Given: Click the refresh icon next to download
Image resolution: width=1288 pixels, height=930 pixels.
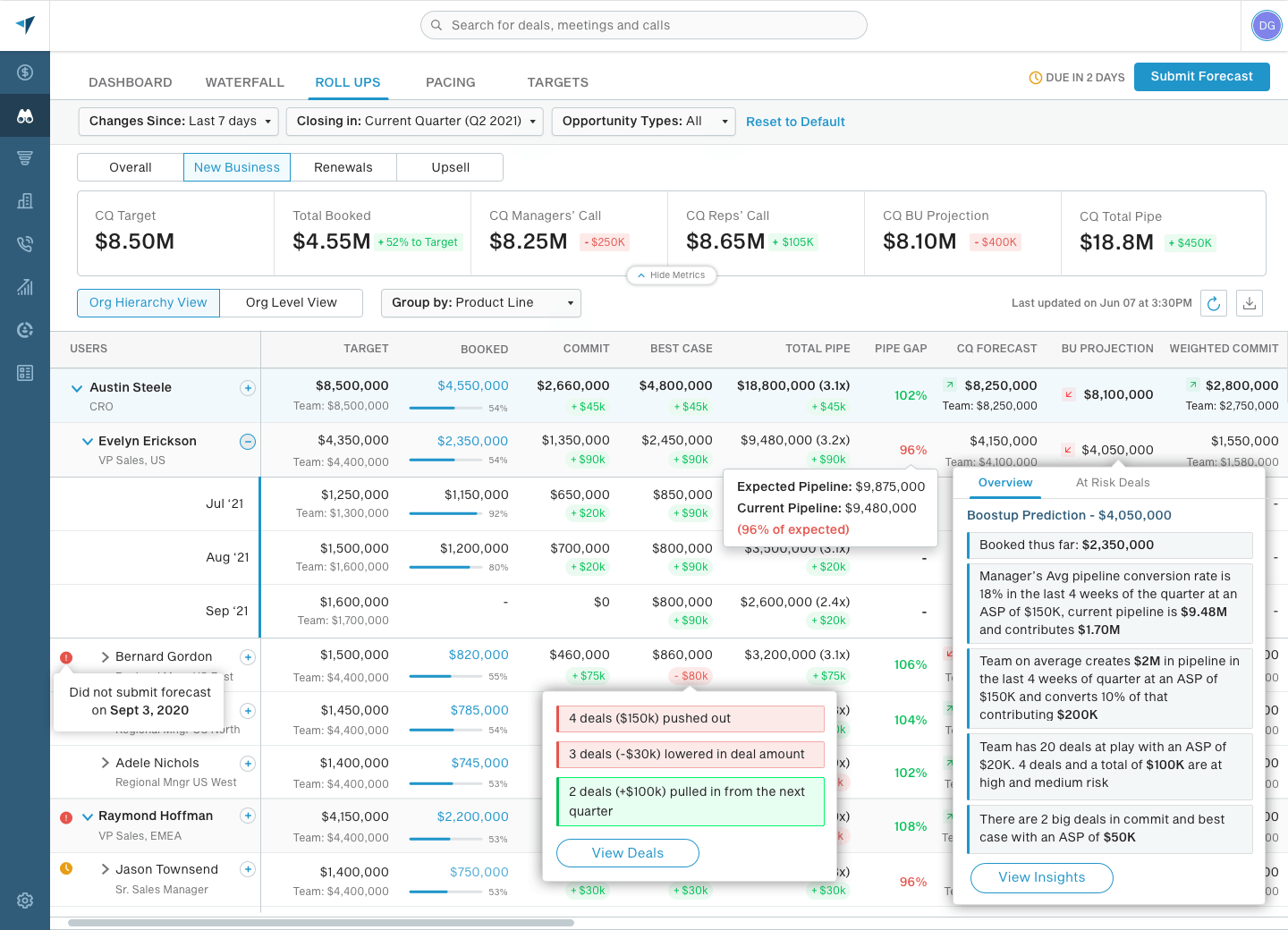Looking at the screenshot, I should (1214, 303).
